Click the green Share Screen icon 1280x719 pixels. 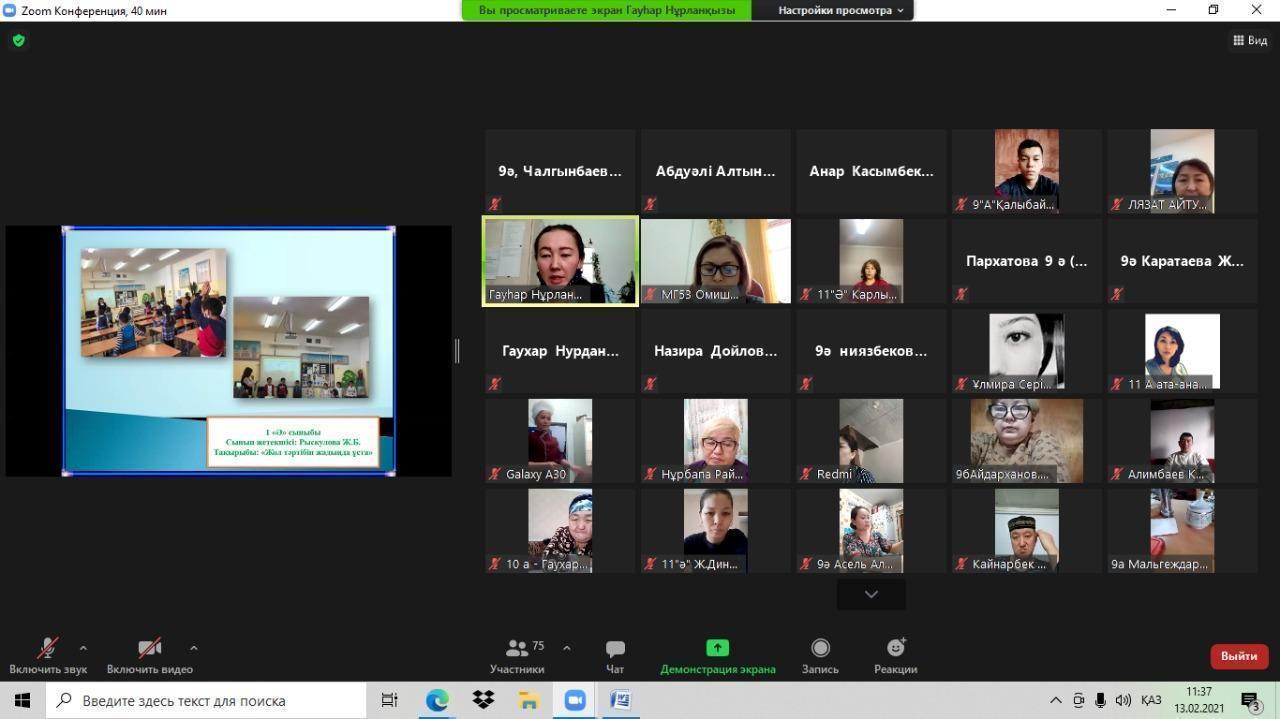[x=717, y=648]
